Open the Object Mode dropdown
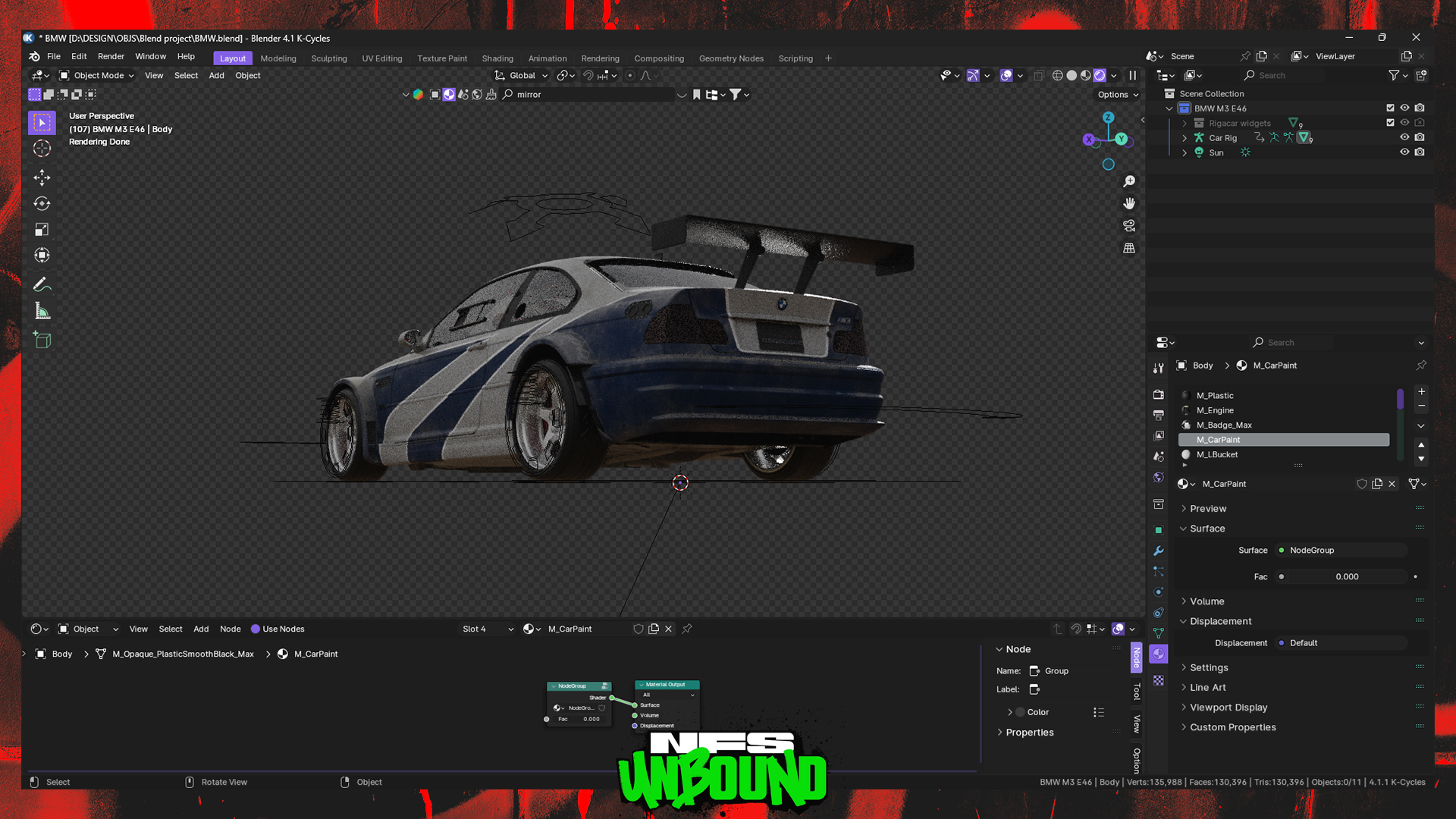Image resolution: width=1456 pixels, height=819 pixels. click(x=97, y=75)
